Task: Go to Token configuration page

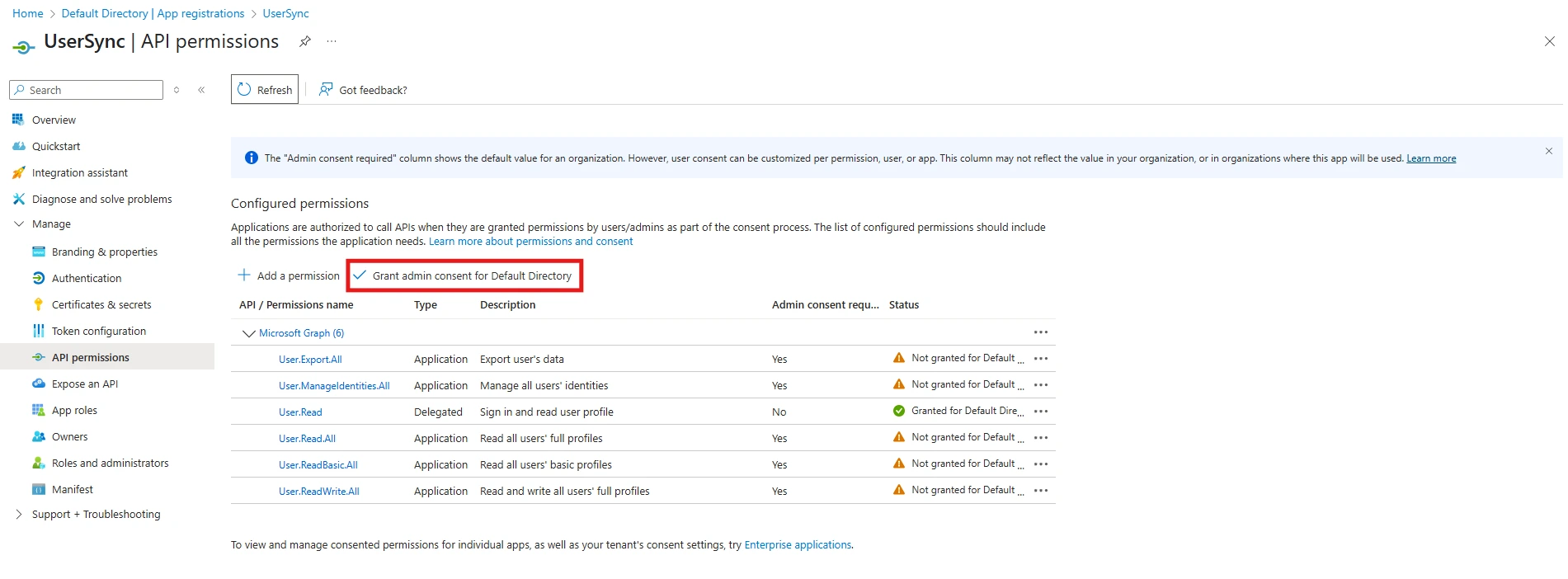Action: pos(98,332)
